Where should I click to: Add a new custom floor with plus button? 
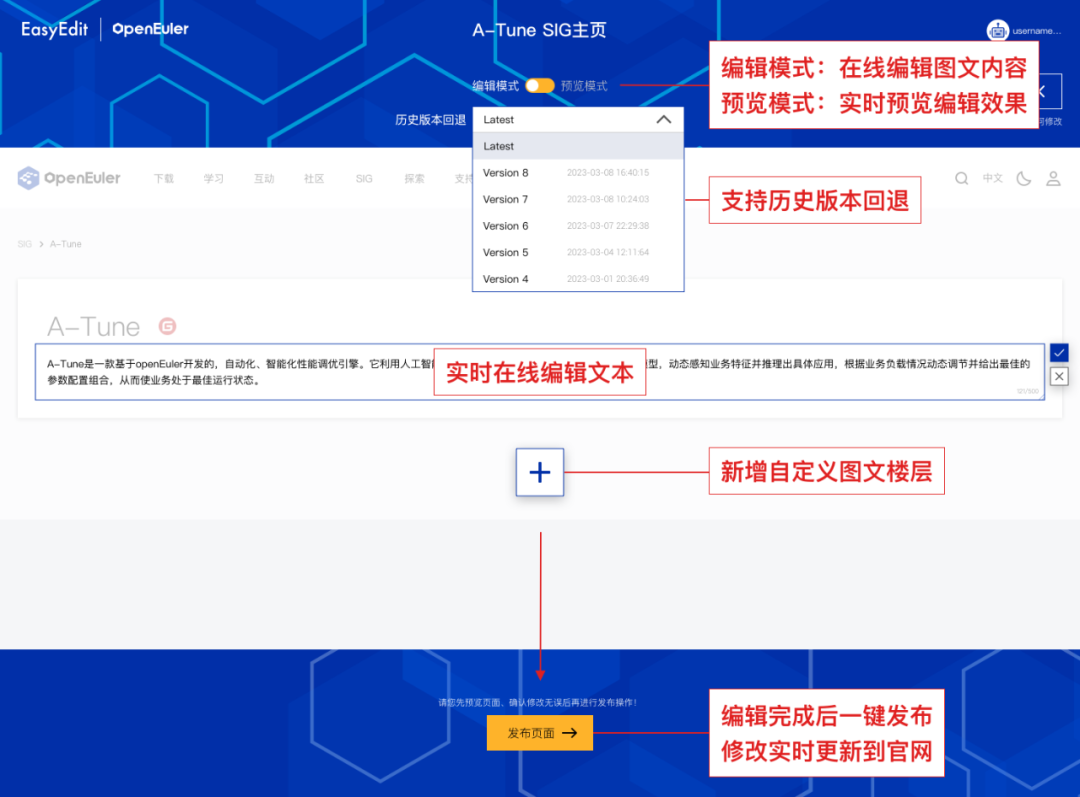pyautogui.click(x=540, y=472)
